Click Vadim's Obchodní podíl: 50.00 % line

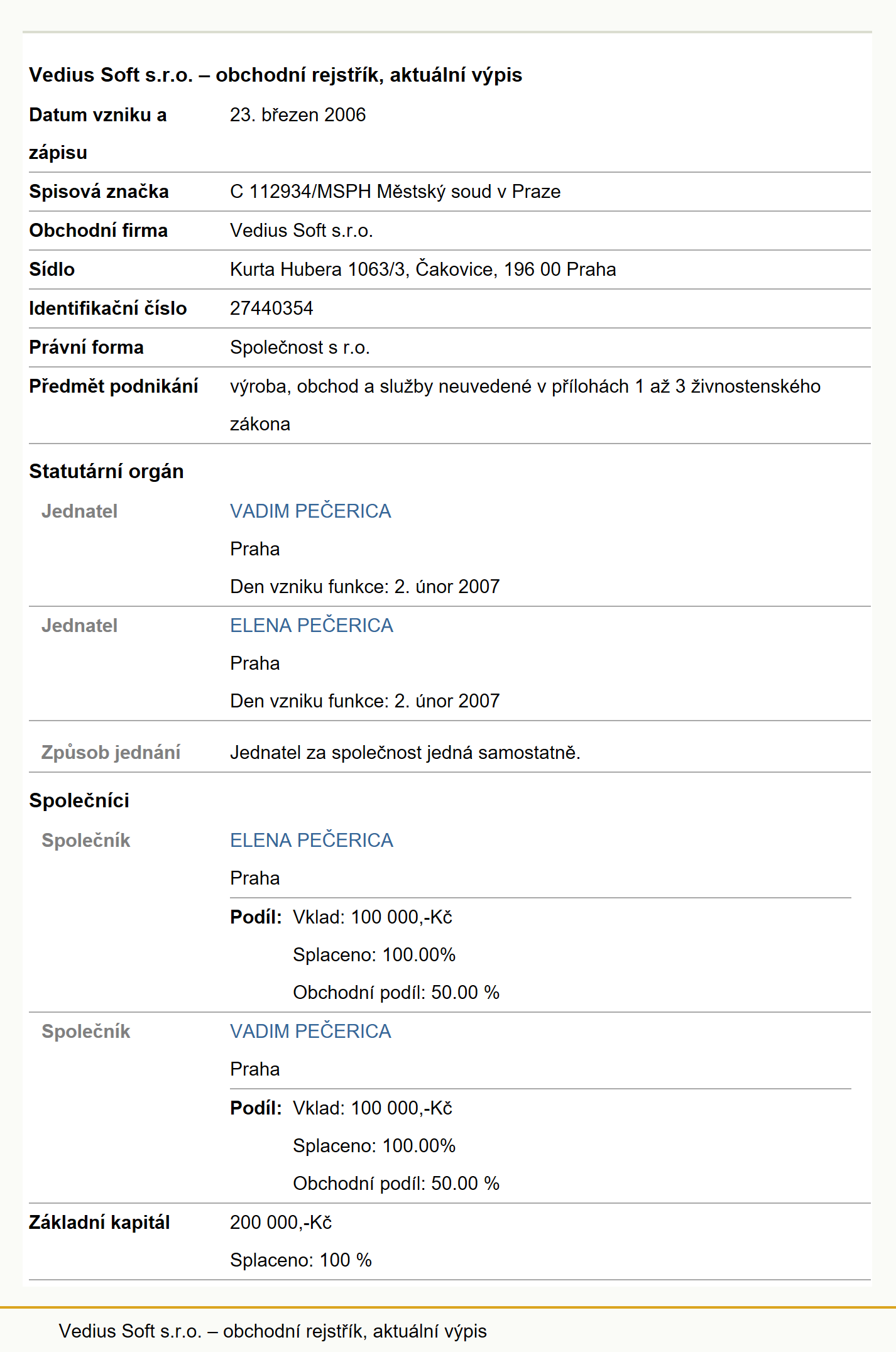(x=396, y=1183)
